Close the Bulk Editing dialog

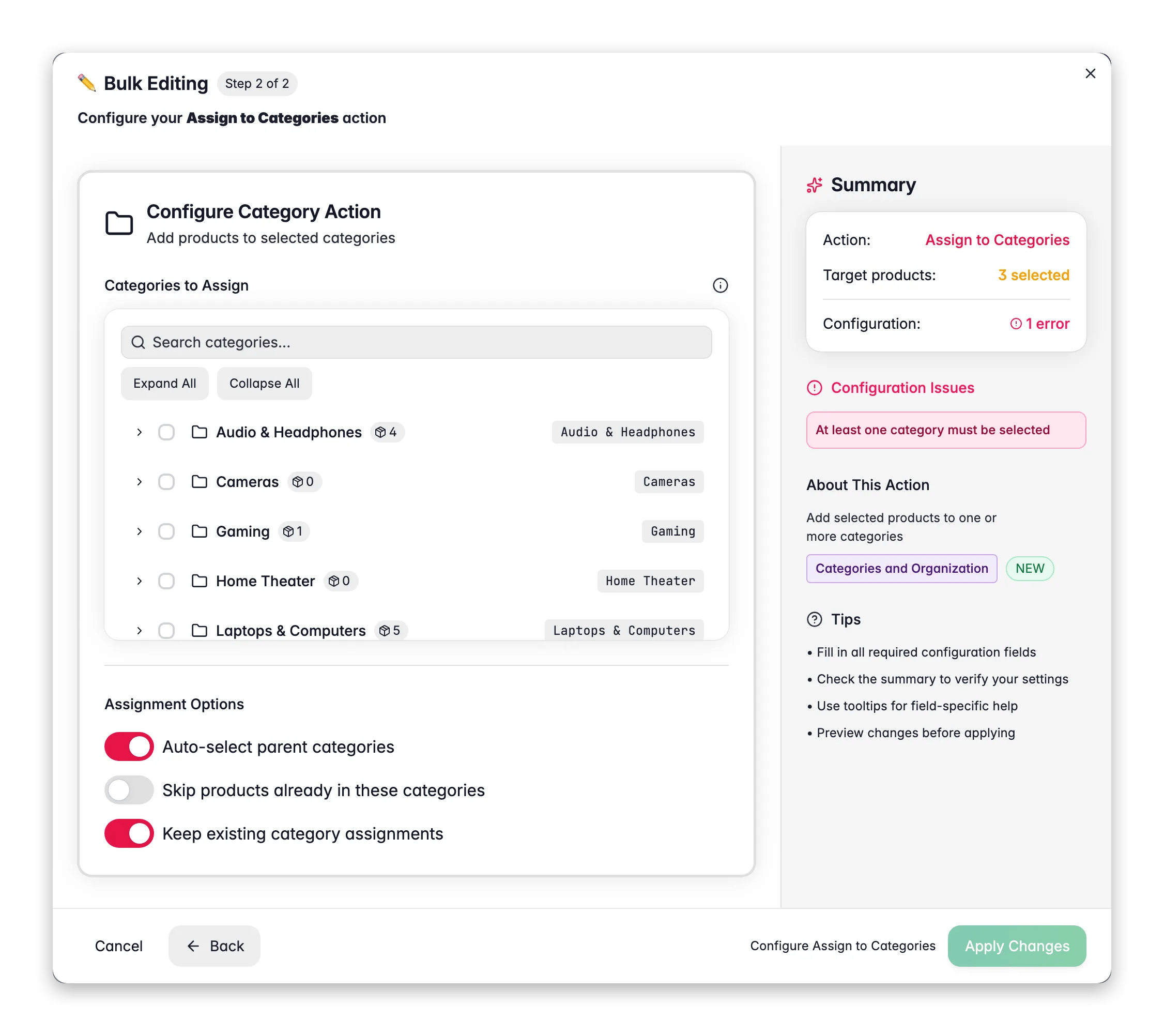tap(1091, 73)
